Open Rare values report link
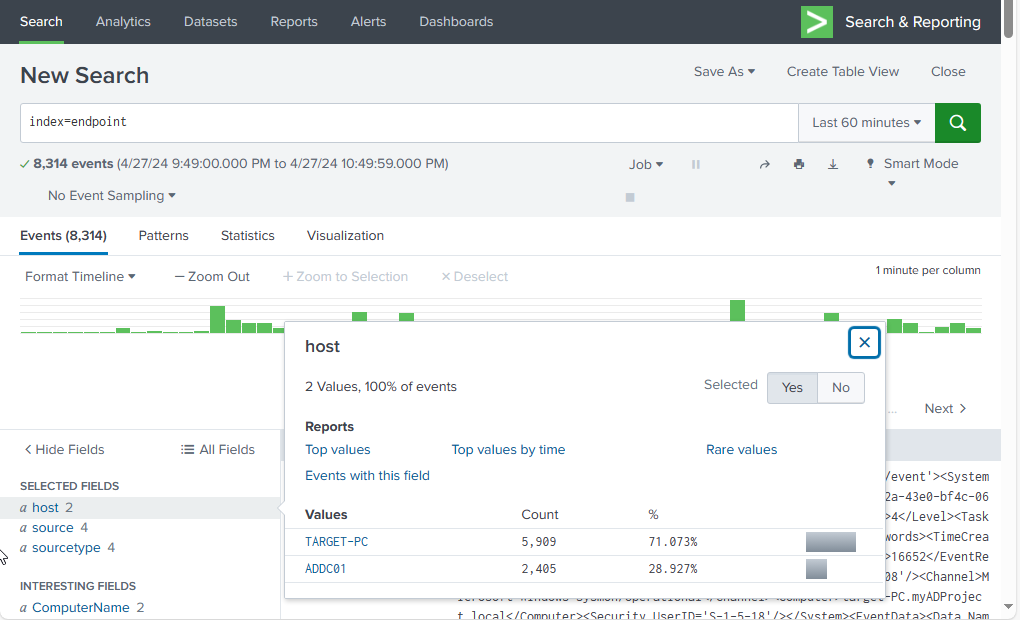1020x620 pixels. (x=741, y=450)
